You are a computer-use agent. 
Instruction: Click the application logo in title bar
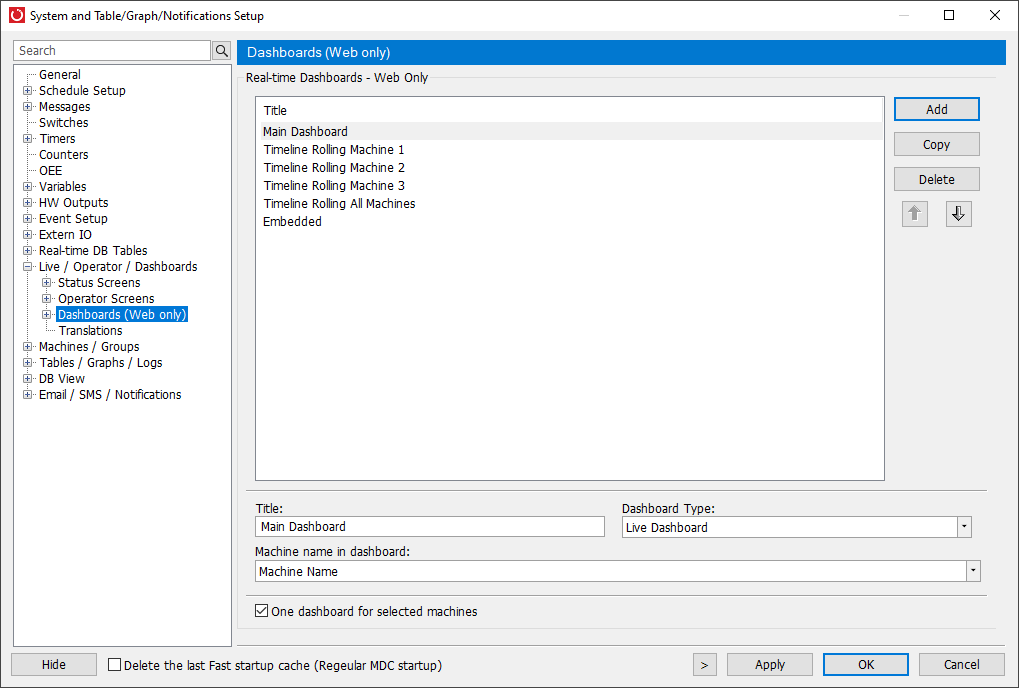(x=17, y=15)
